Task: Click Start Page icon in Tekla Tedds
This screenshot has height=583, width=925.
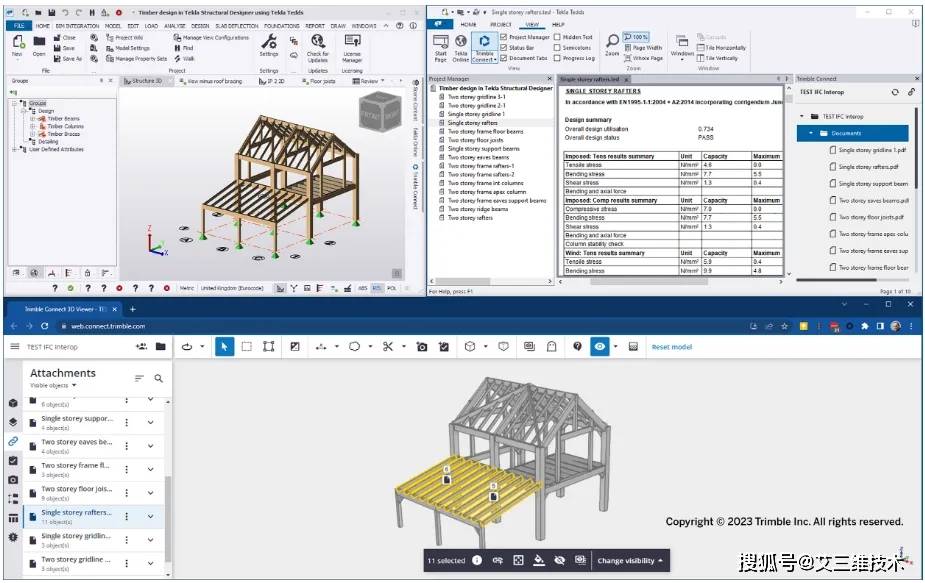Action: pyautogui.click(x=441, y=47)
